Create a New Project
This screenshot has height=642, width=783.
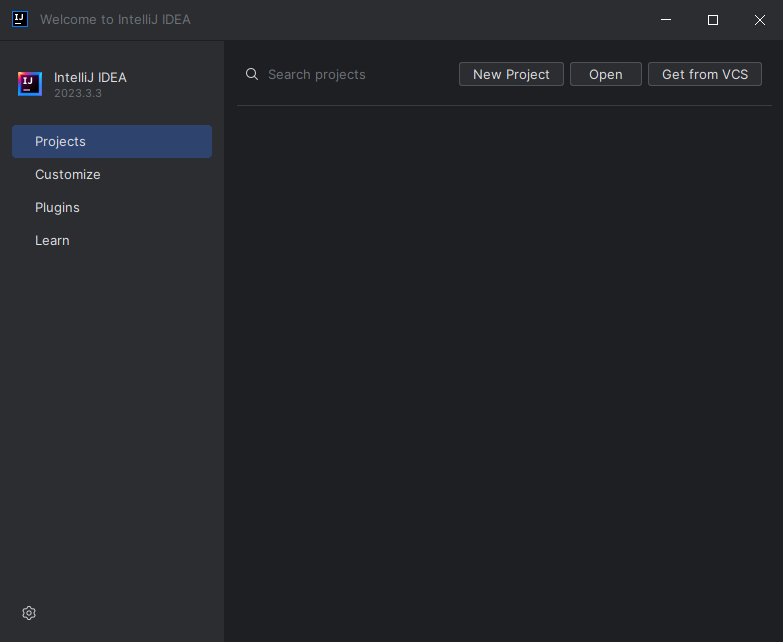(x=511, y=74)
